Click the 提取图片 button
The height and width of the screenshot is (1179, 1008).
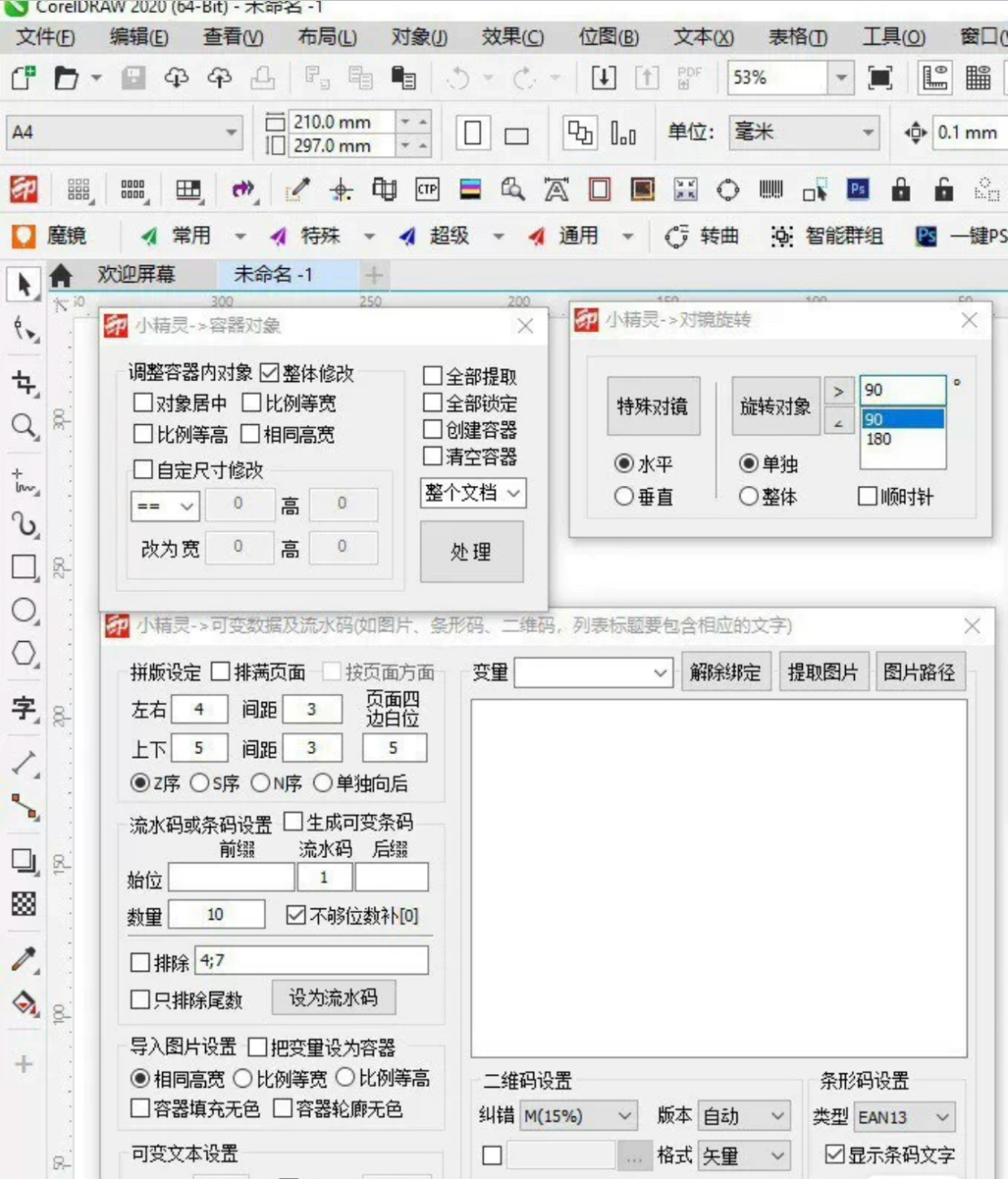(x=823, y=673)
